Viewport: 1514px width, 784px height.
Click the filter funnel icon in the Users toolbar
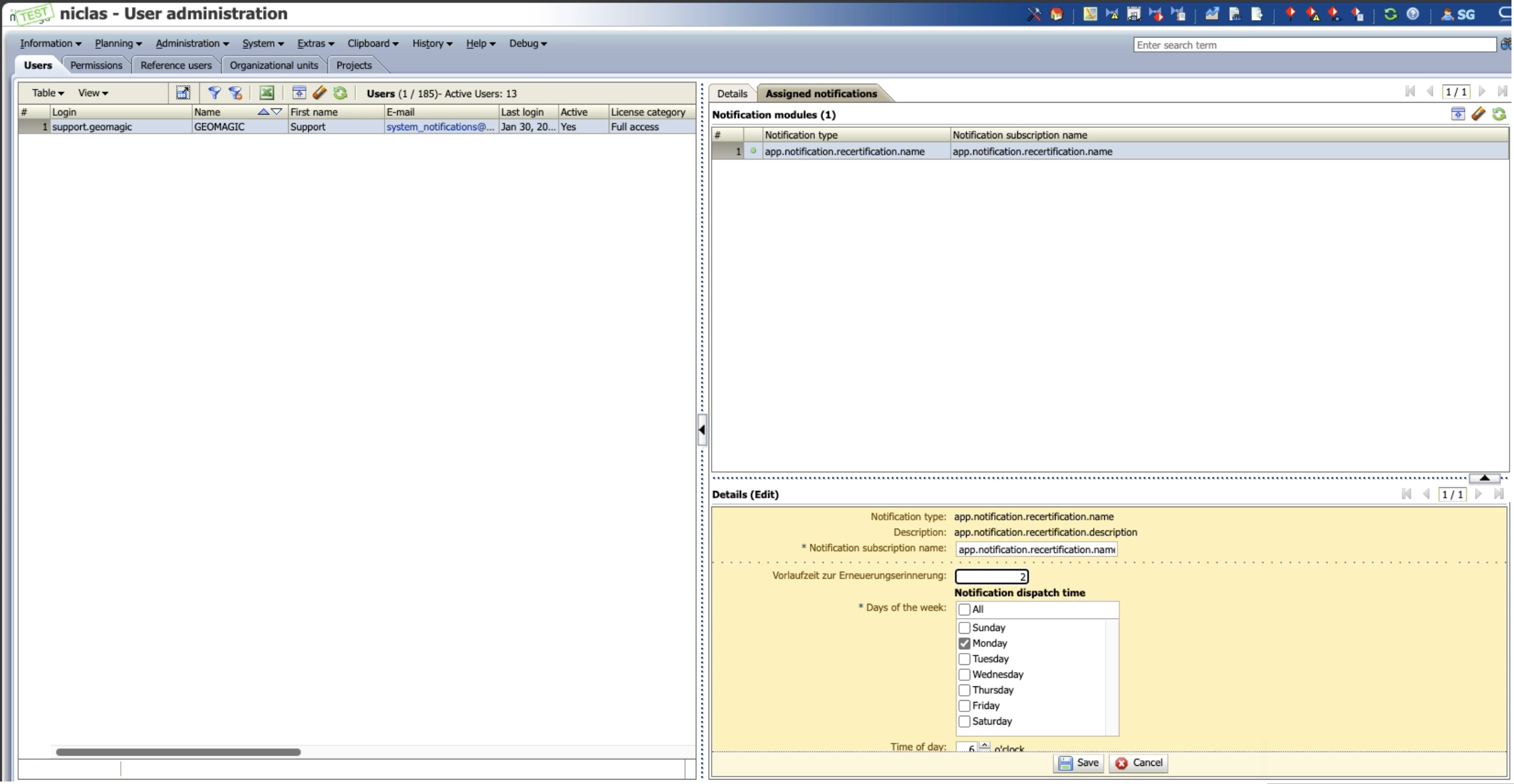point(214,93)
